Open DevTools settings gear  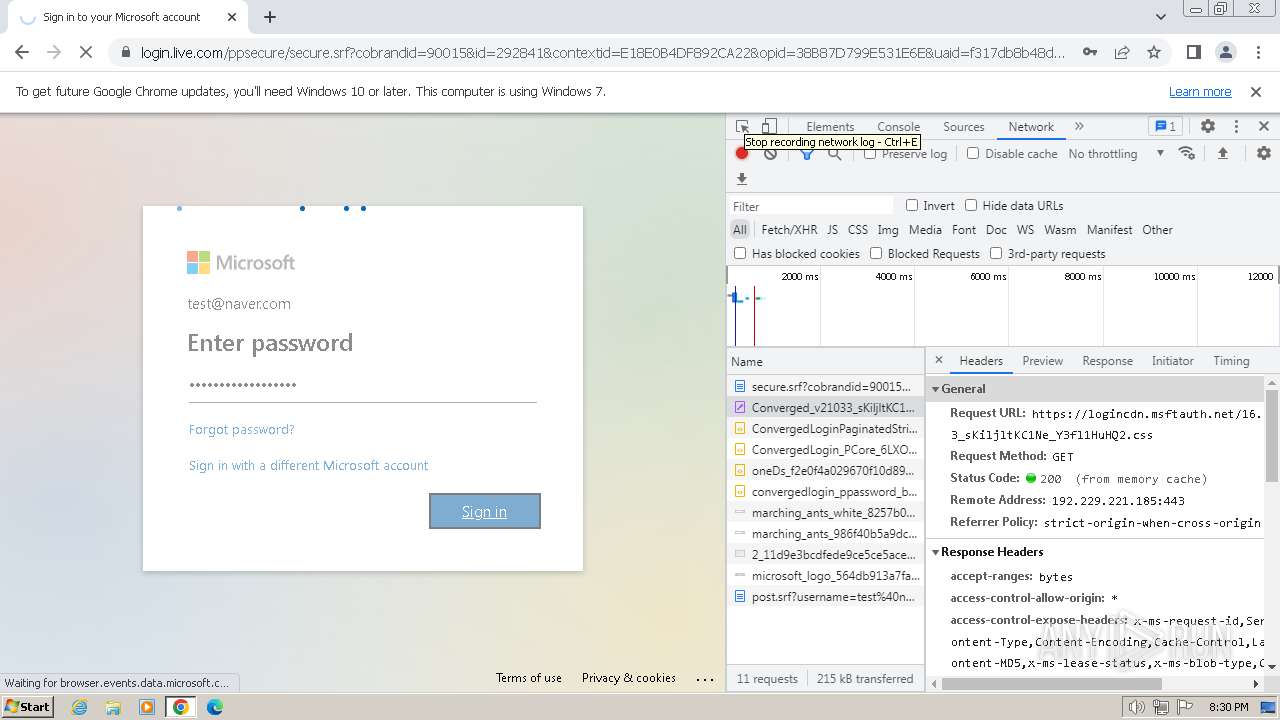1208,127
